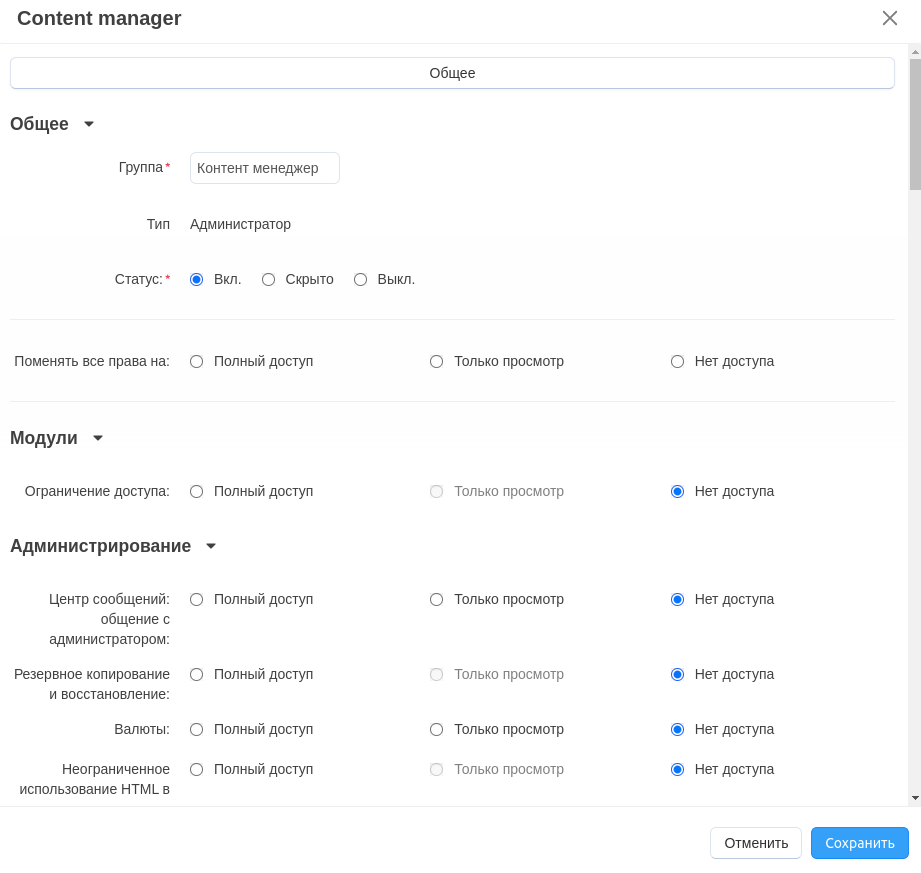The image size is (921, 873).
Task: Click the Сохранить button
Action: pyautogui.click(x=859, y=843)
